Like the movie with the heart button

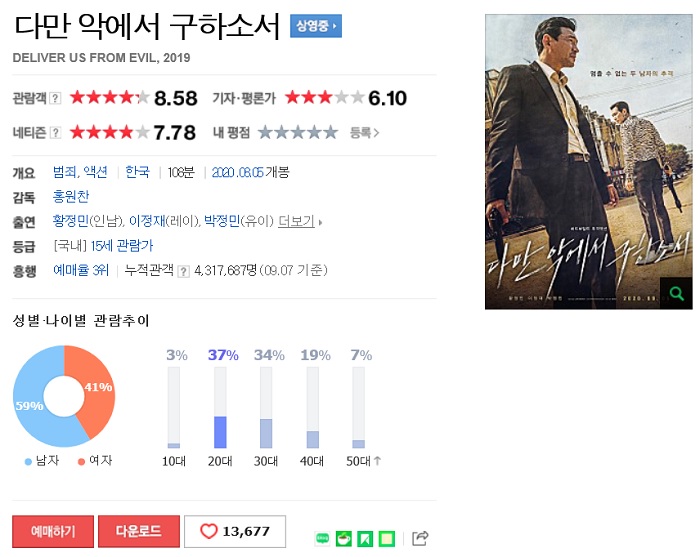pos(235,531)
